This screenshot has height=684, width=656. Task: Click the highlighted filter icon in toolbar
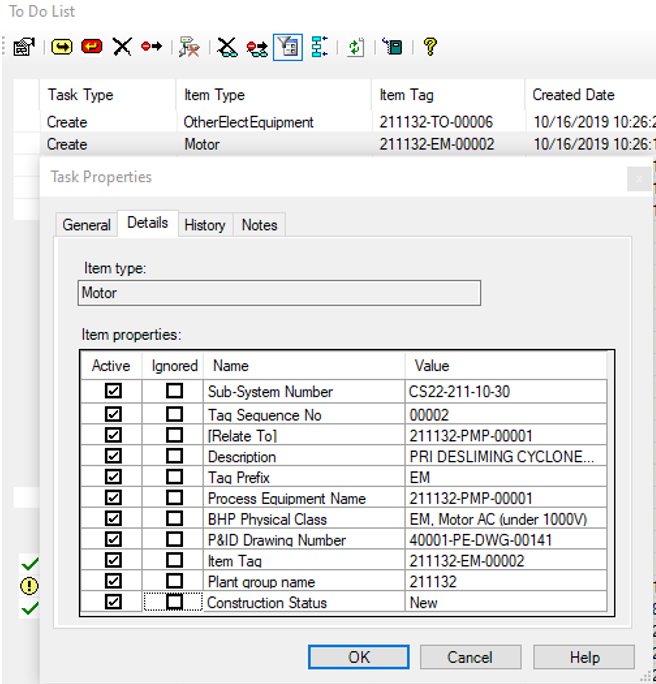point(288,46)
